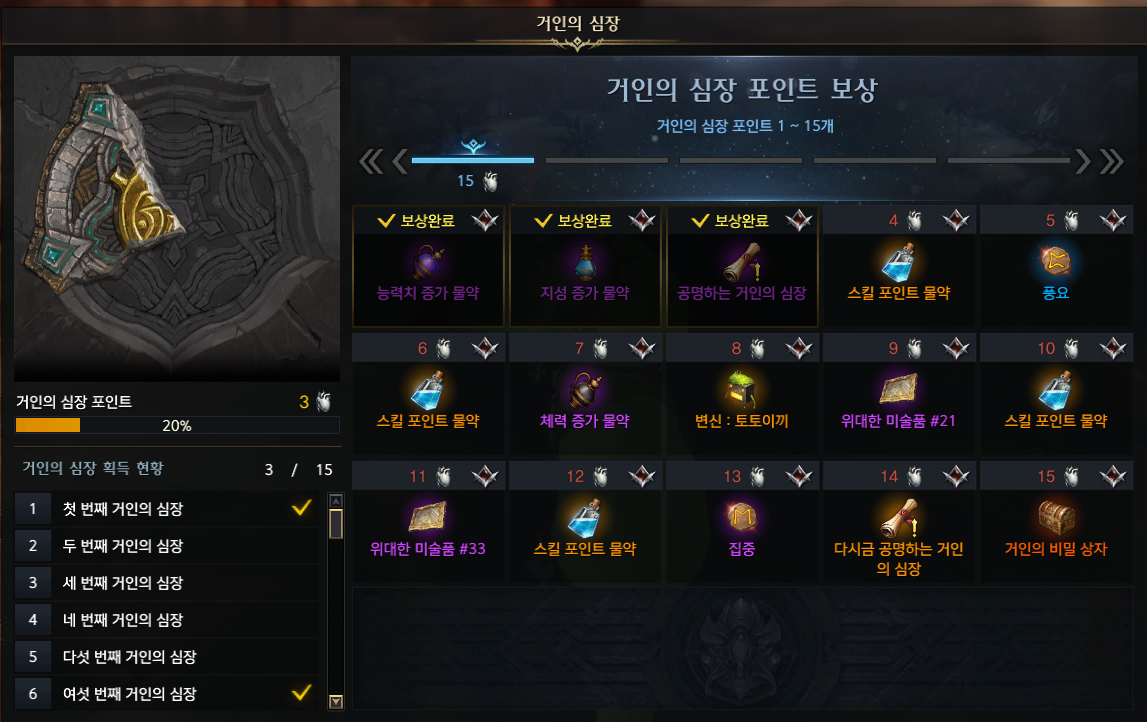1147x722 pixels.
Task: Jump to last reward page with double right chevron
Action: 1112,161
